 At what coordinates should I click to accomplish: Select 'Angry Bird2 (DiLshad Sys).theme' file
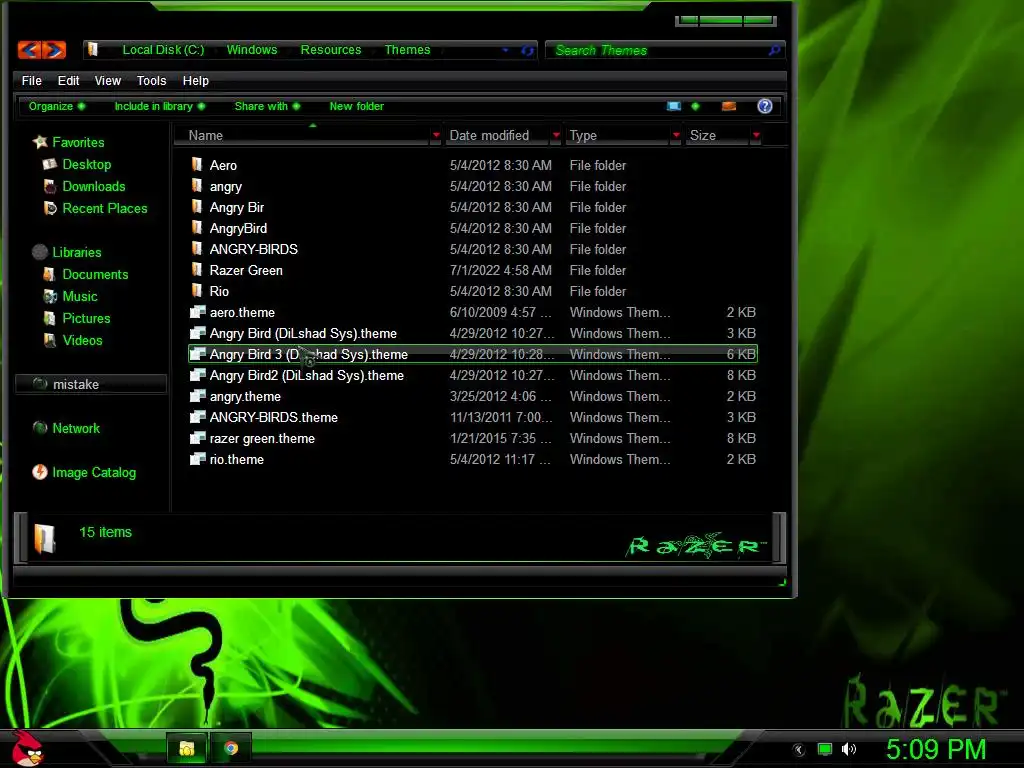pyautogui.click(x=473, y=375)
